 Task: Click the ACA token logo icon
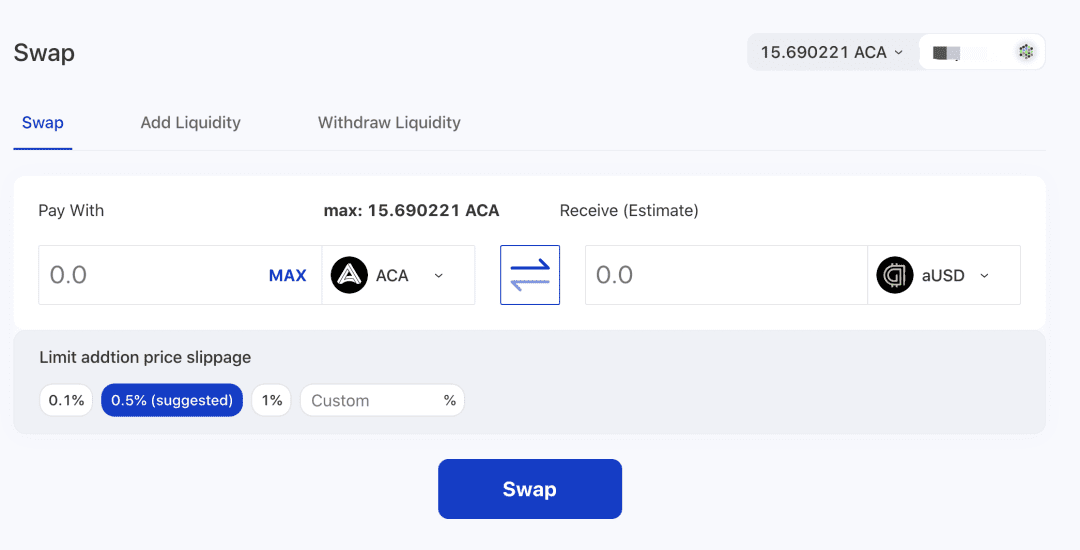(349, 275)
